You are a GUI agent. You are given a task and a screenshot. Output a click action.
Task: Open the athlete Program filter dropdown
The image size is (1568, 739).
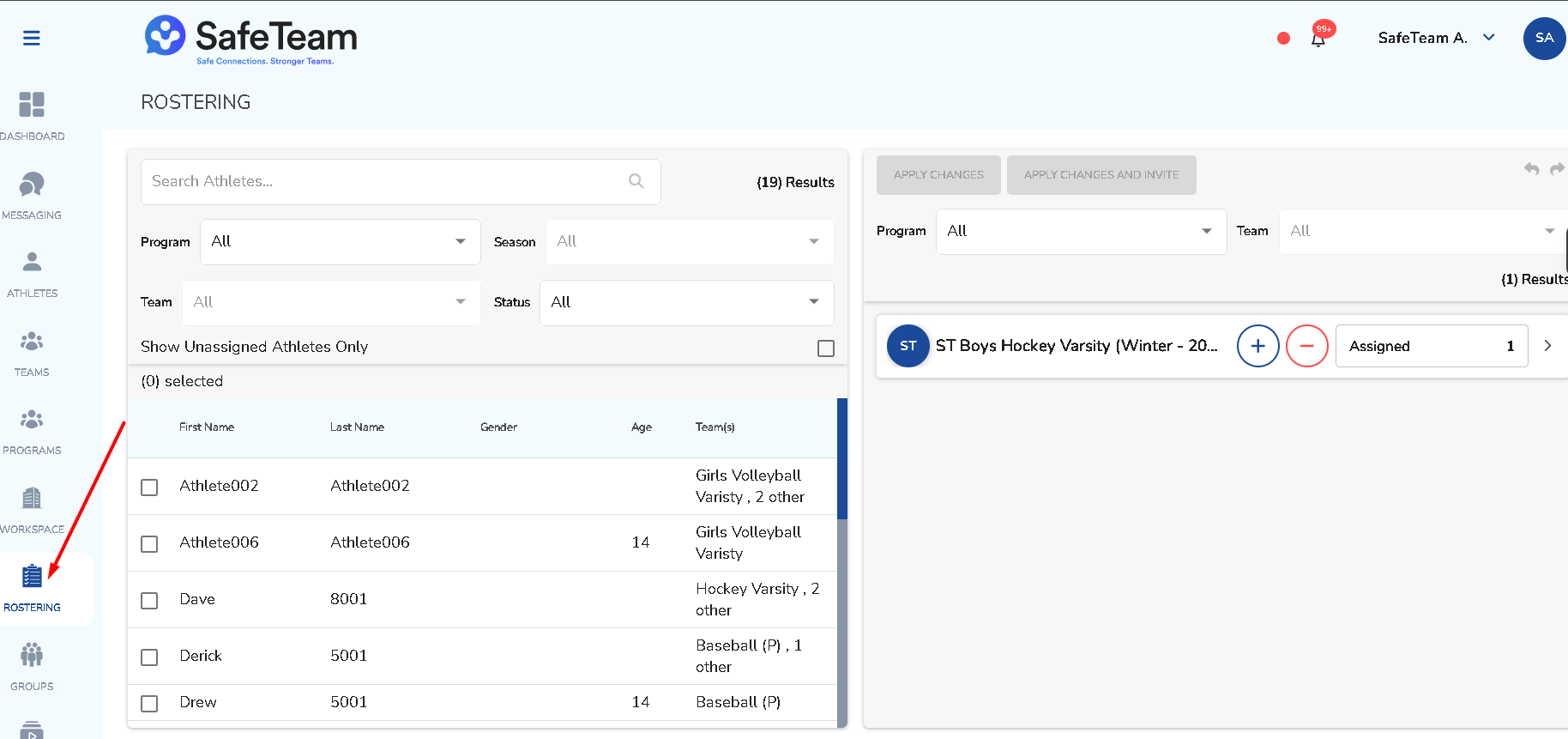click(x=341, y=242)
